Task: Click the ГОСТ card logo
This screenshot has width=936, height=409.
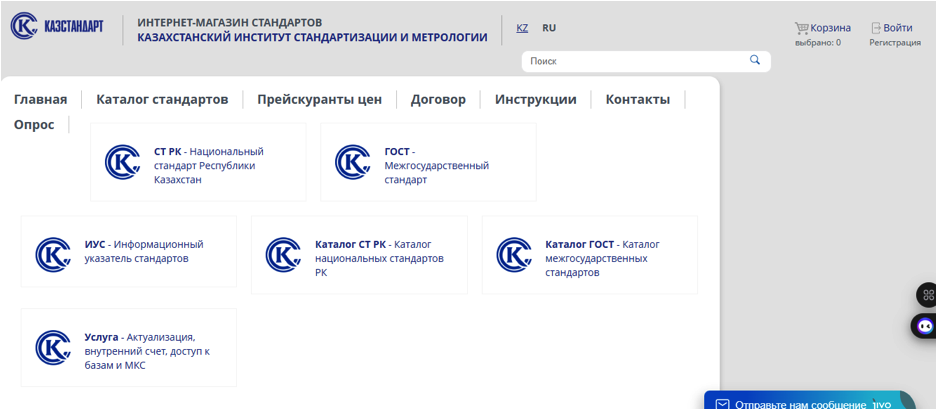Action: point(353,162)
